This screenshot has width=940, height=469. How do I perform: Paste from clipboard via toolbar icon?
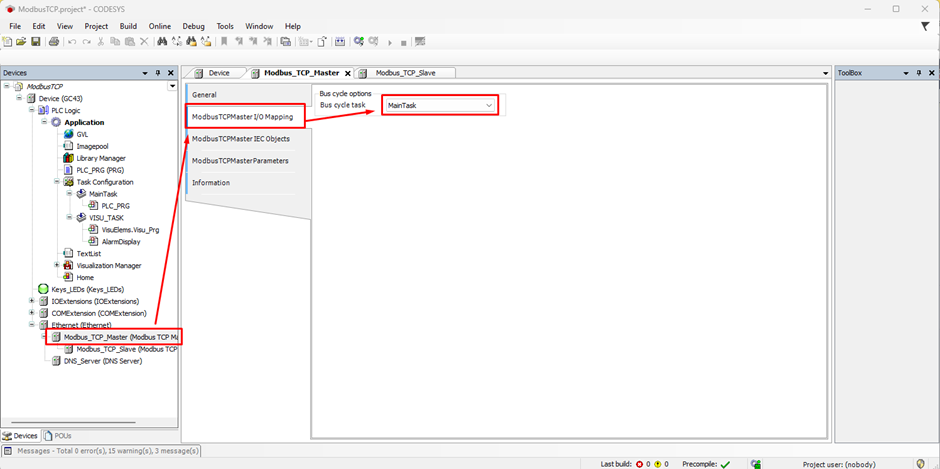[x=129, y=41]
